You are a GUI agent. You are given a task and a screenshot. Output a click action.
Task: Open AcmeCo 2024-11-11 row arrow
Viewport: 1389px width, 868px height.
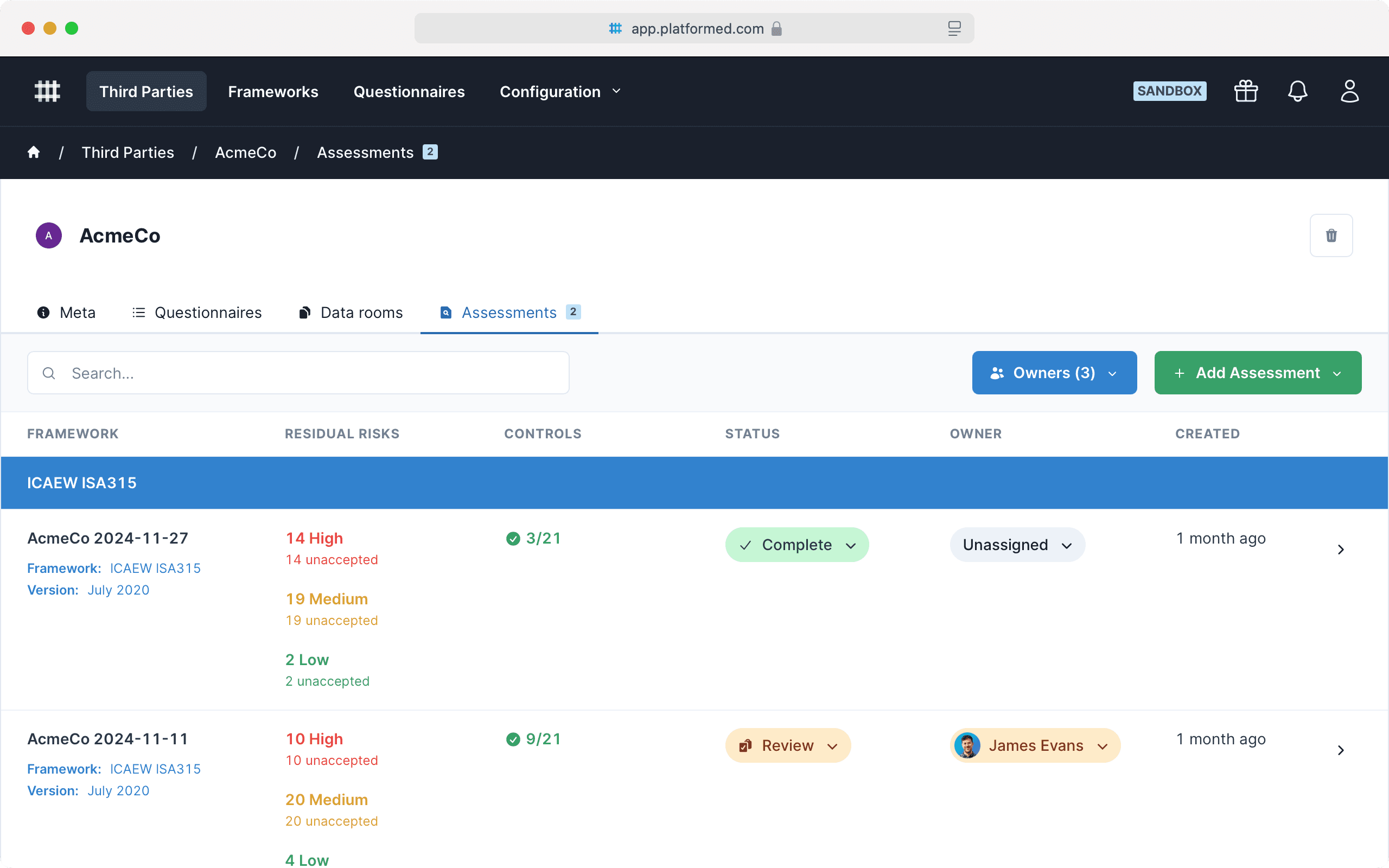coord(1340,750)
